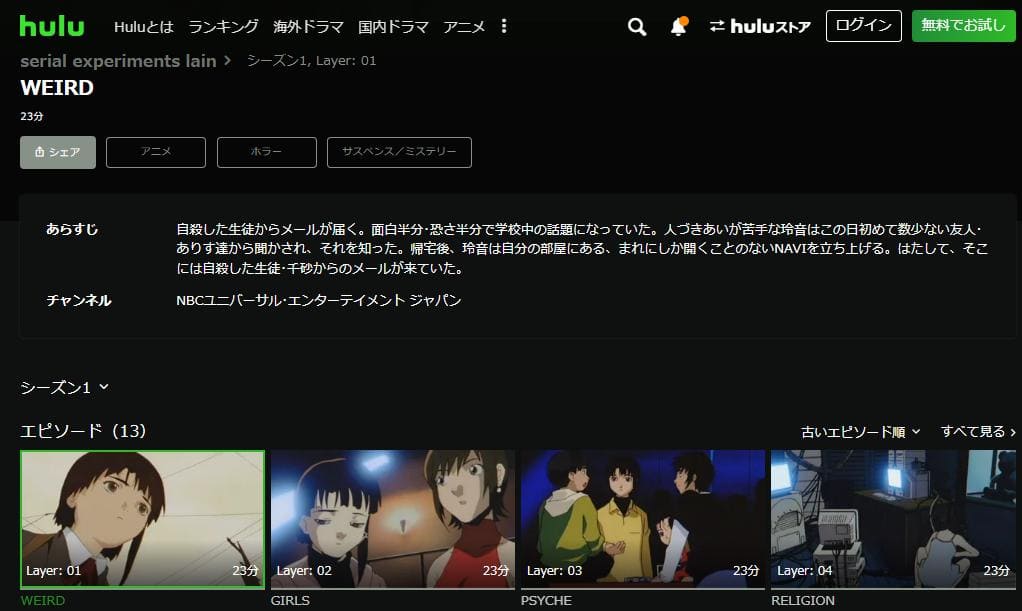This screenshot has height=611, width=1022.
Task: Click the あらすじ label
Action: click(x=72, y=230)
